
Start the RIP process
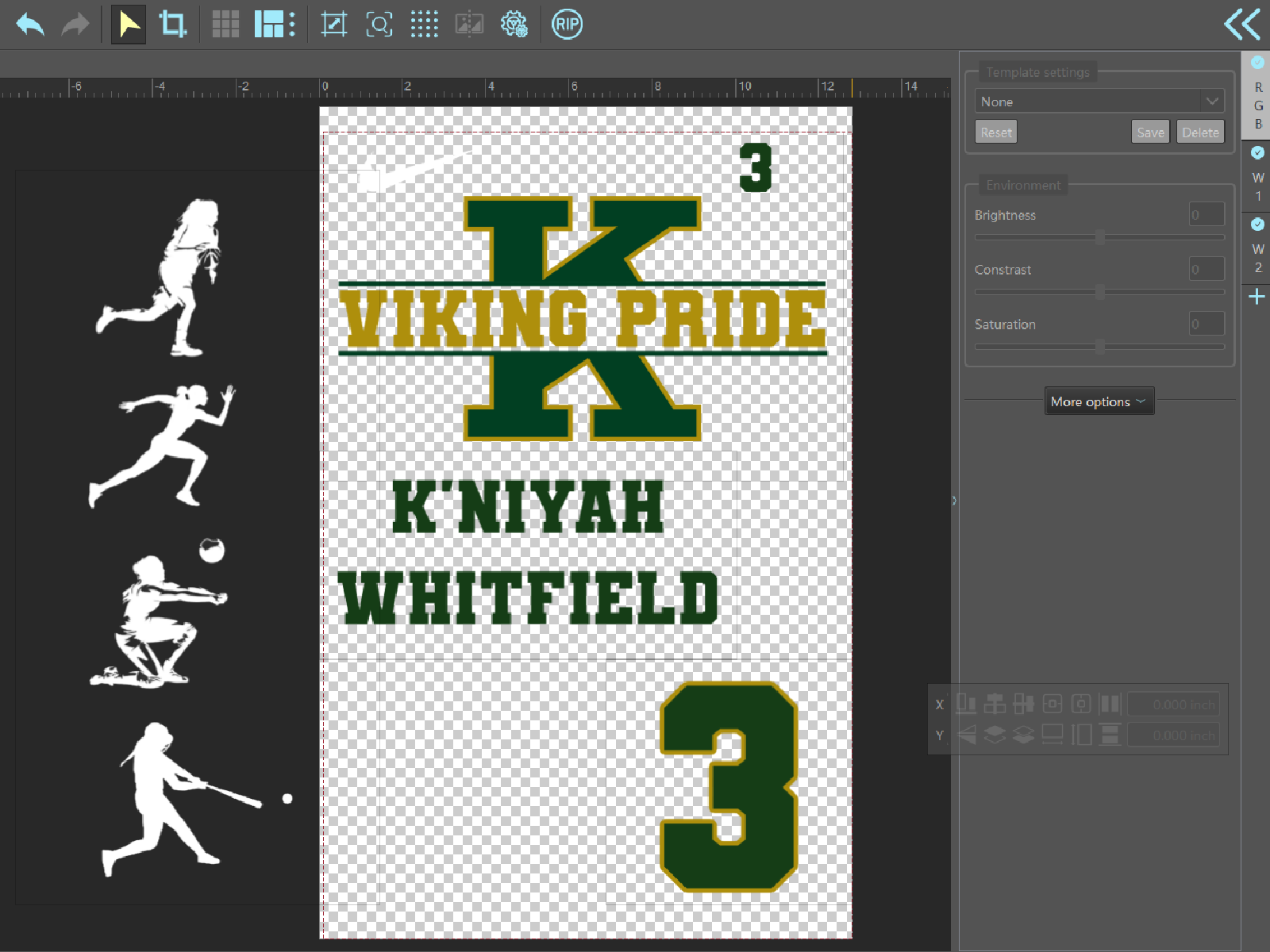[567, 25]
